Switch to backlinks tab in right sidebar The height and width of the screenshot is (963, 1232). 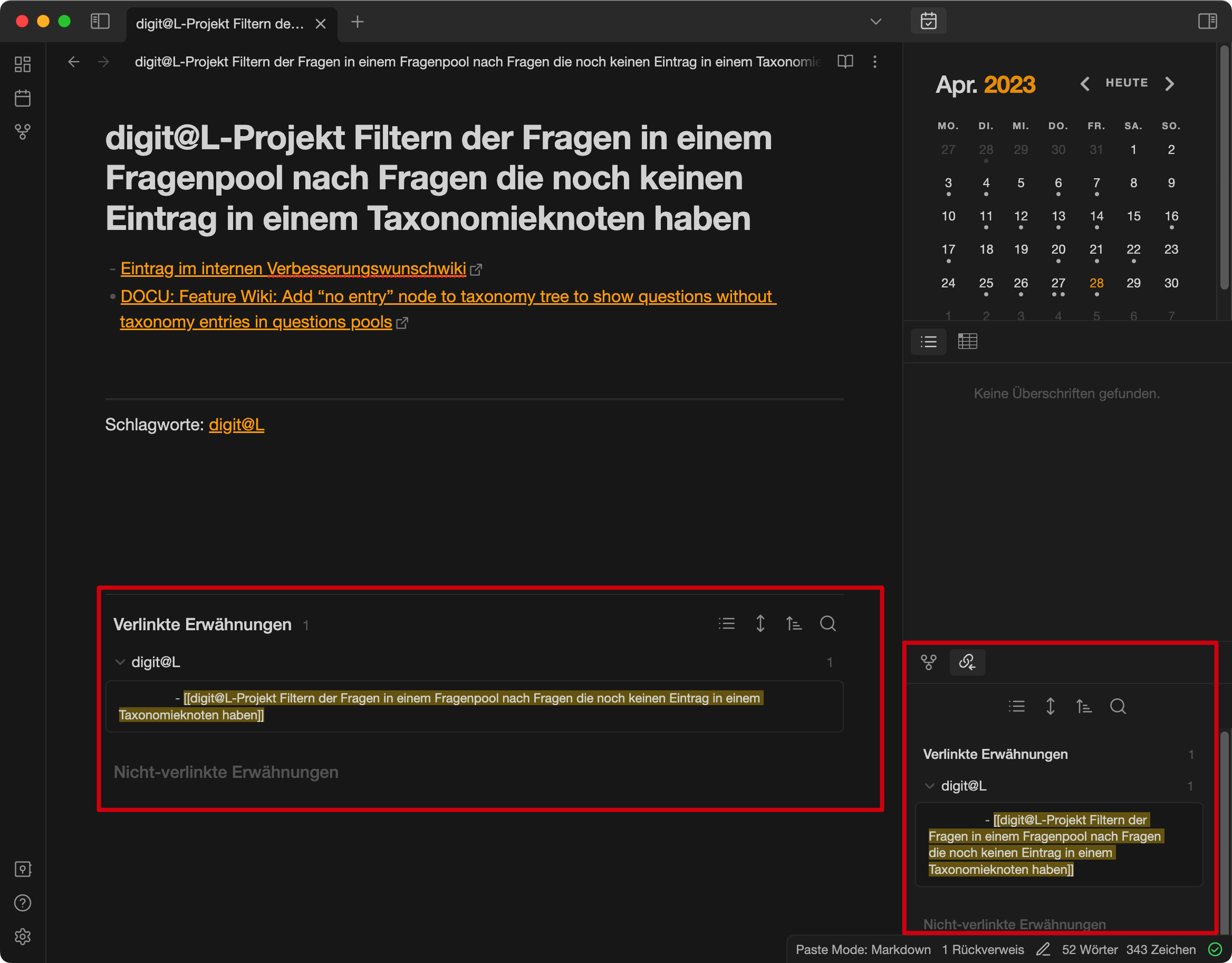tap(967, 662)
